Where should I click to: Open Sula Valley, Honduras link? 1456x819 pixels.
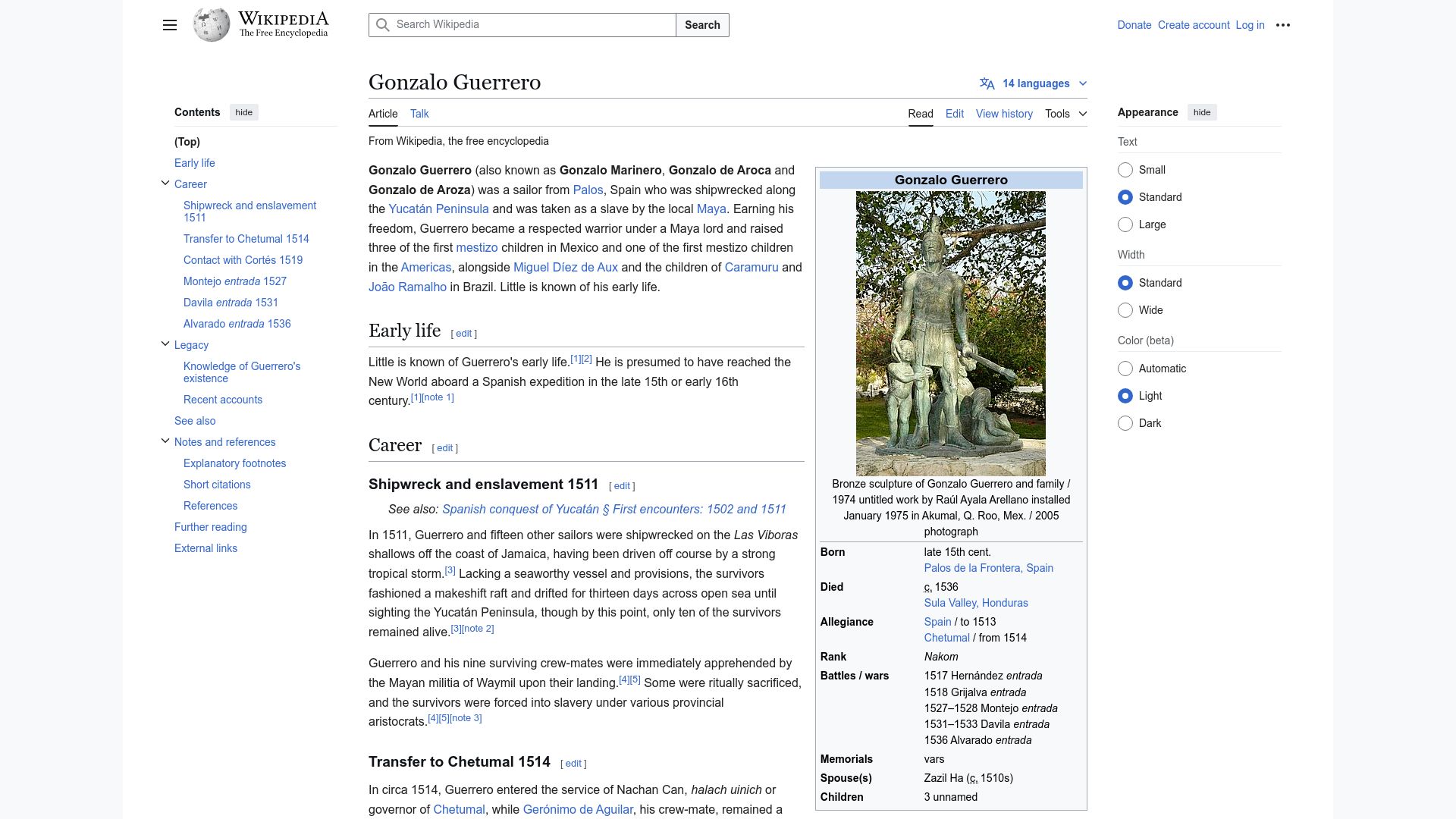click(x=976, y=603)
